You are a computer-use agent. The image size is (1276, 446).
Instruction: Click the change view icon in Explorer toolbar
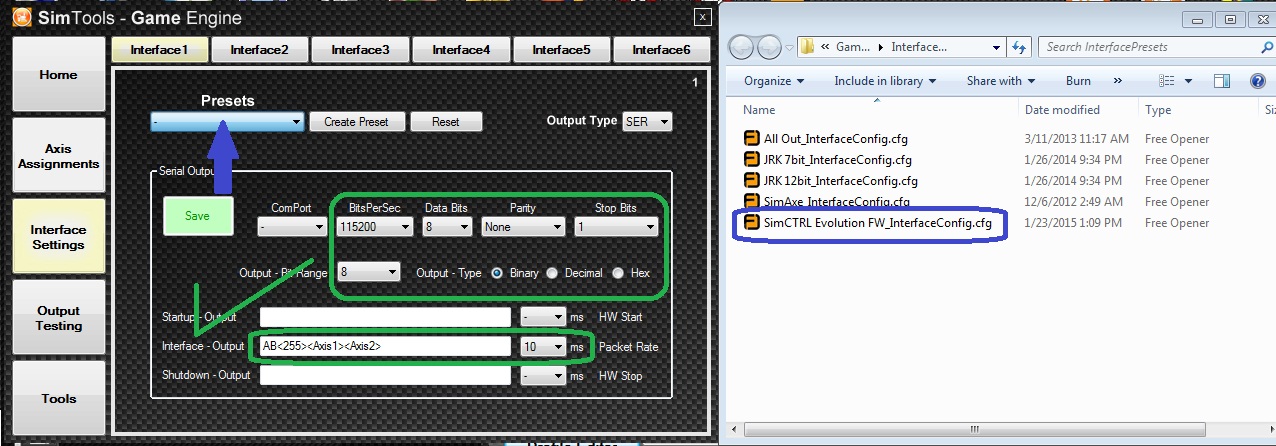1166,81
